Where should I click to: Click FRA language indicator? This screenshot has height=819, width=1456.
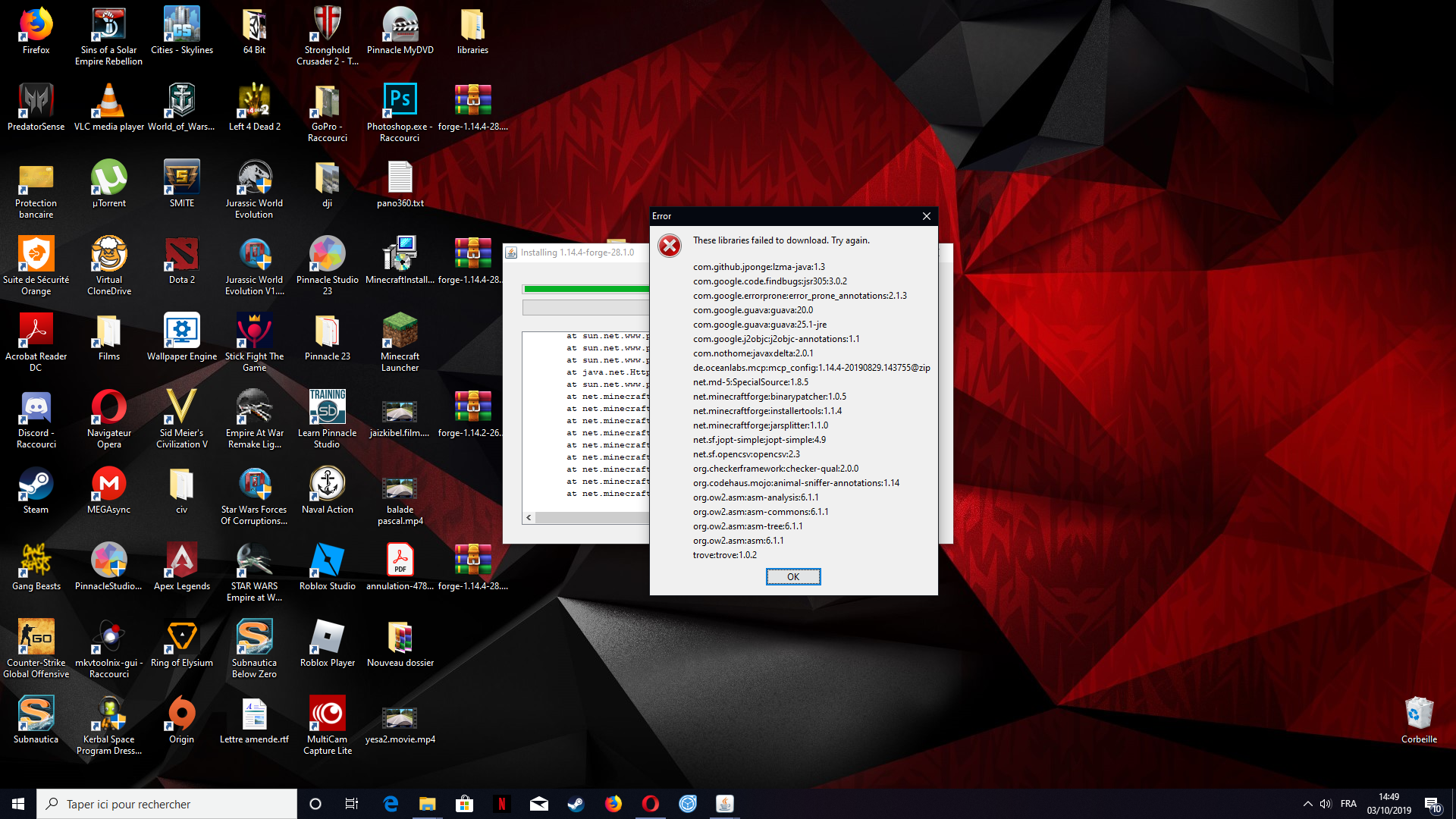click(x=1348, y=804)
